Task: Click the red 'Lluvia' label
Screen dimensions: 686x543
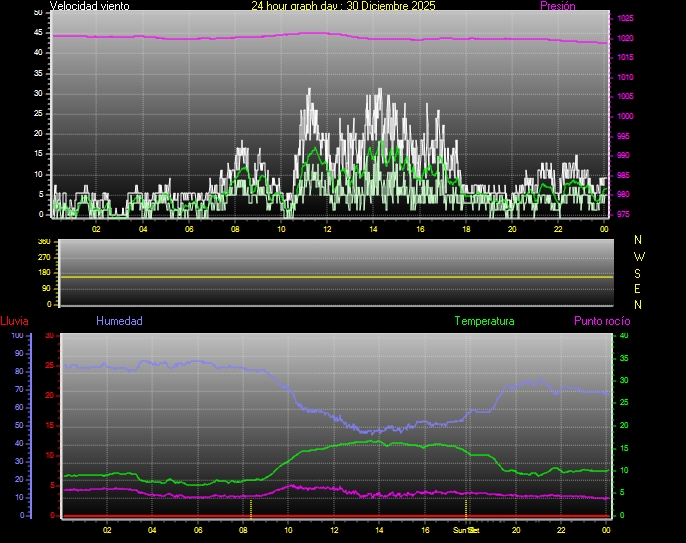Action: pyautogui.click(x=14, y=321)
